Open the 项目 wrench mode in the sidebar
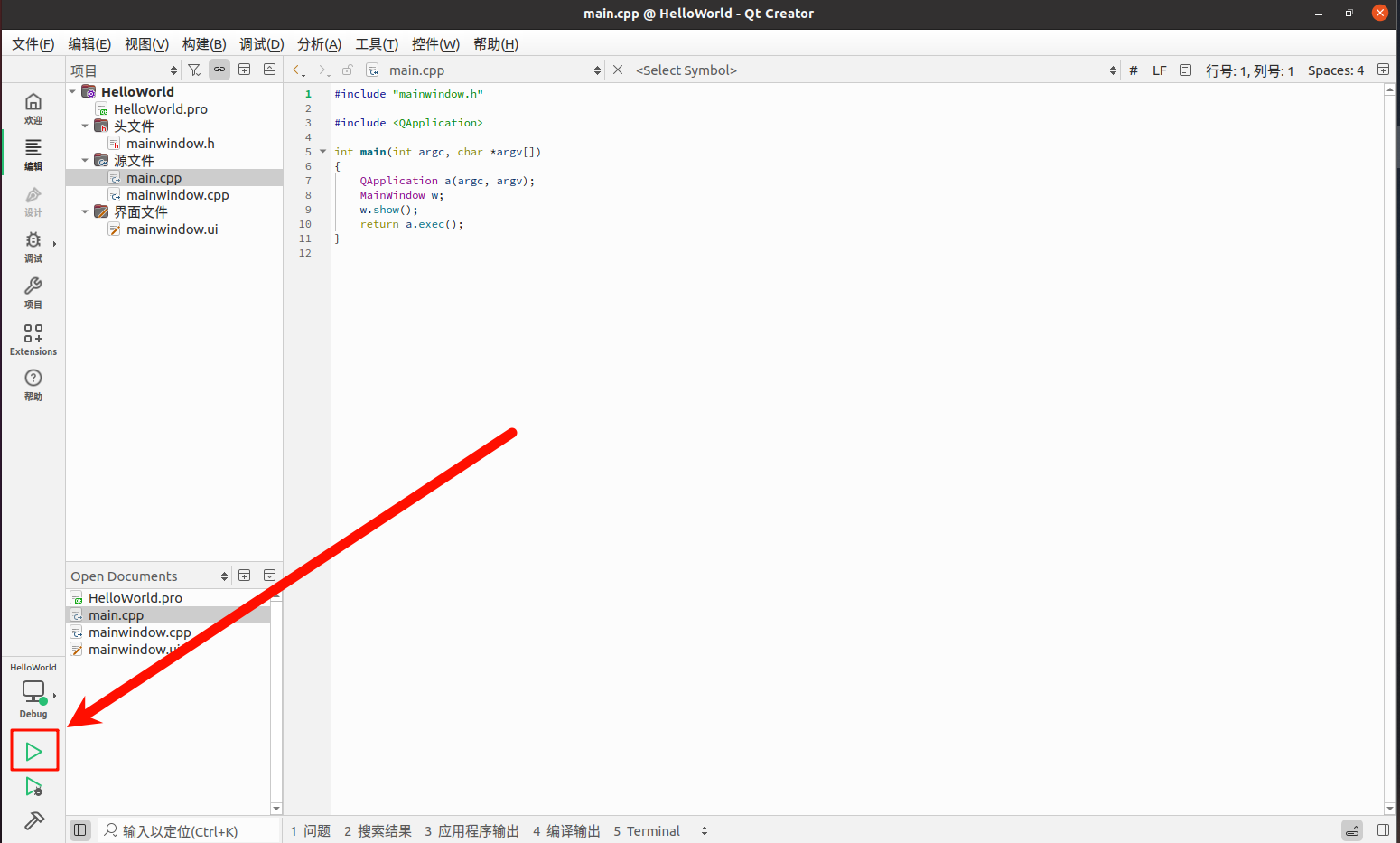 33,293
